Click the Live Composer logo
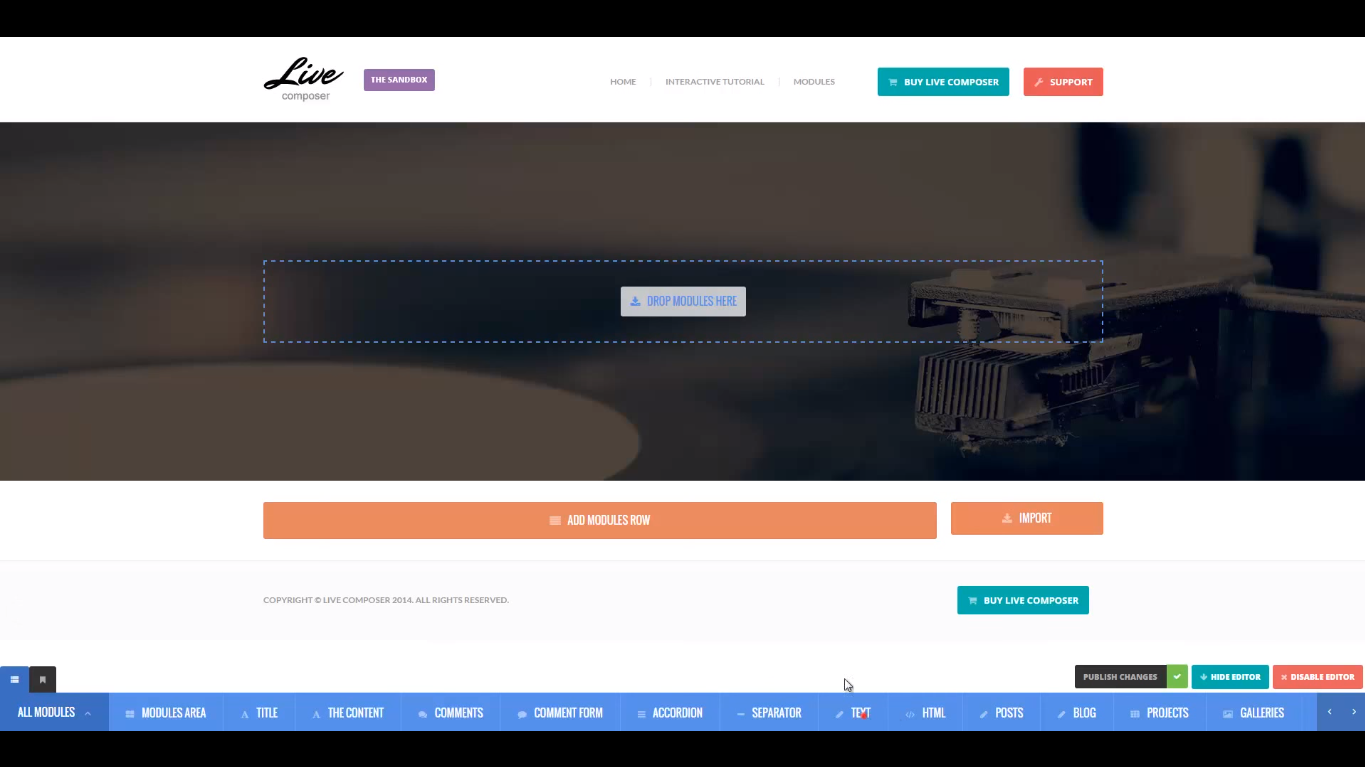This screenshot has width=1365, height=767. pos(304,80)
